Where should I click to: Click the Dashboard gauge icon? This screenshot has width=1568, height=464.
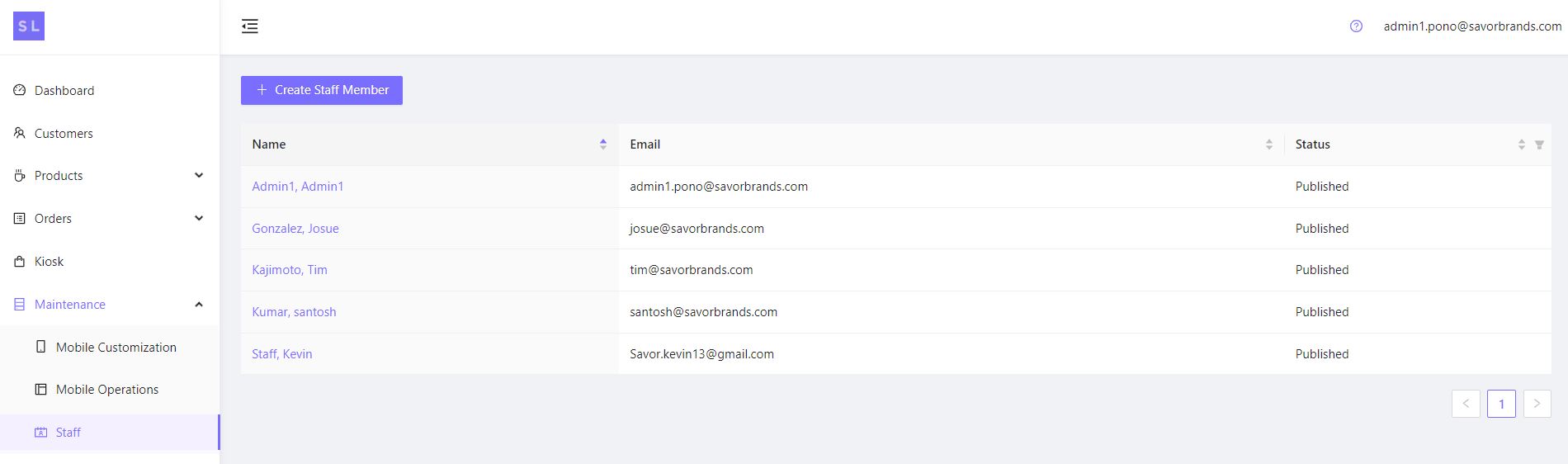coord(20,90)
